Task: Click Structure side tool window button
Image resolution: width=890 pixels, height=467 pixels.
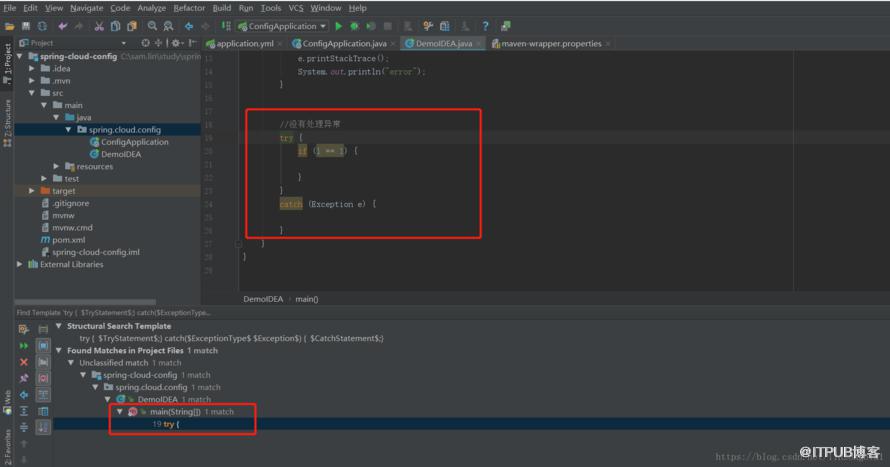Action: [x=7, y=124]
